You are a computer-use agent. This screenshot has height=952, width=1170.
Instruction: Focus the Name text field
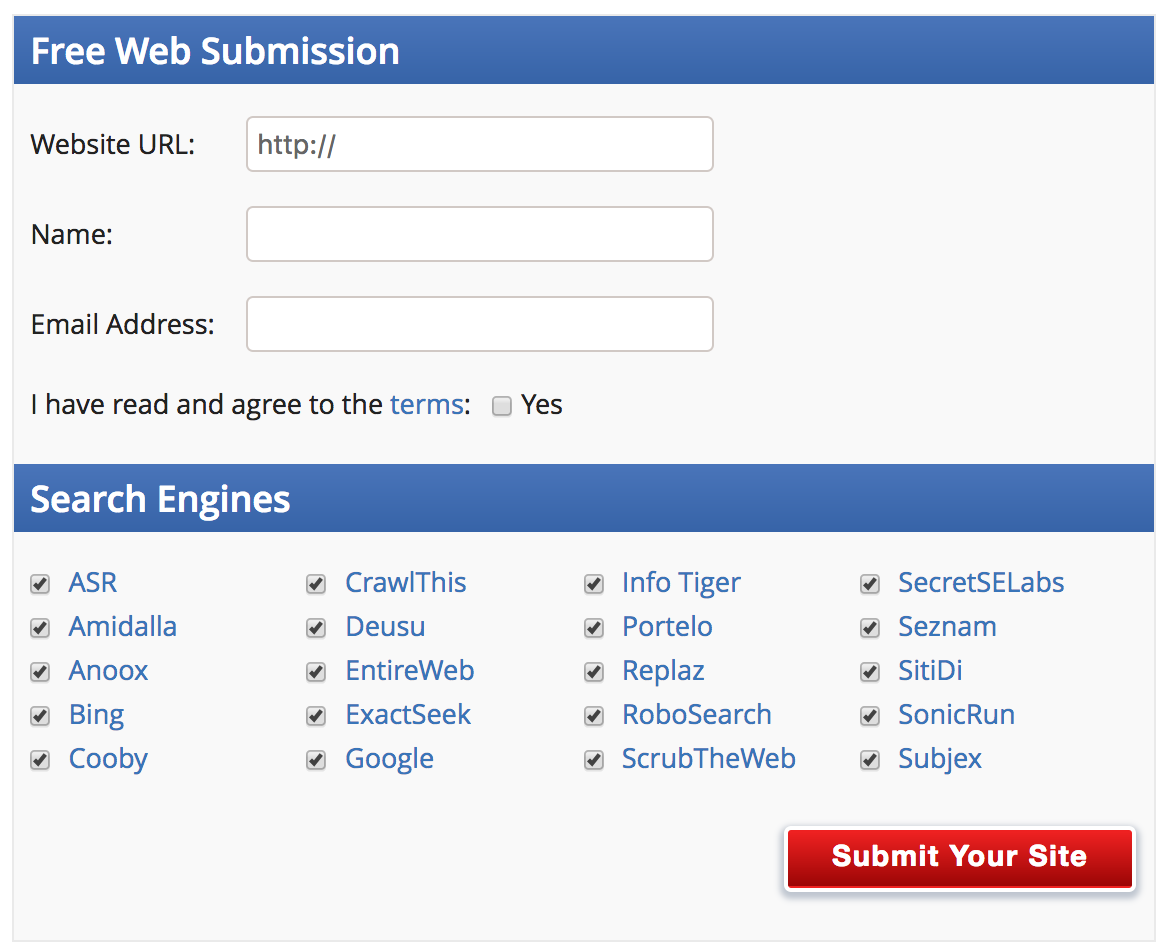pos(480,234)
